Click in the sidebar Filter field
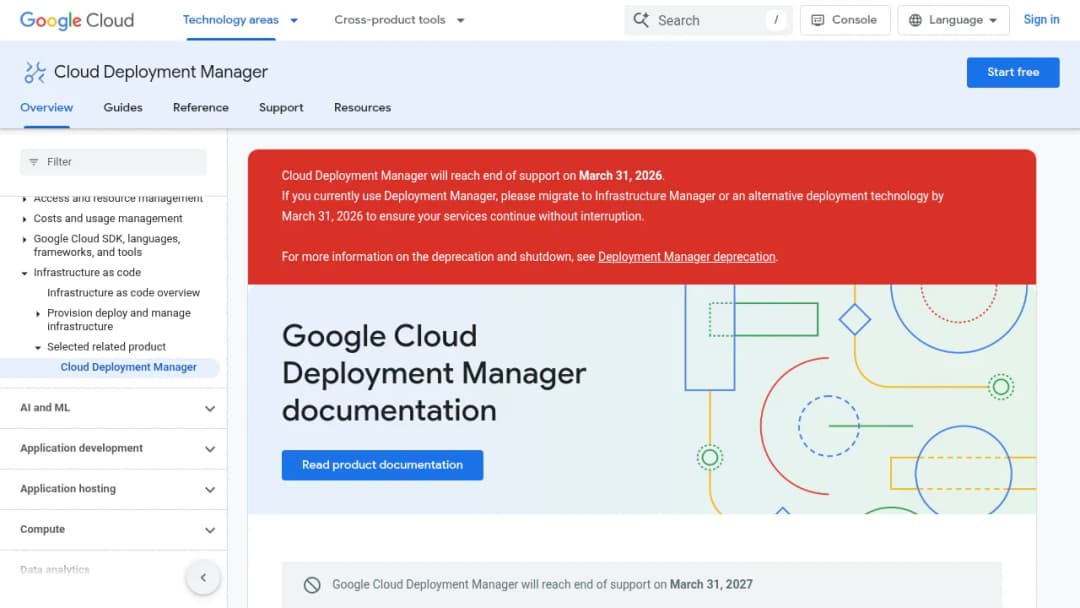Screen dimensions: 1080x608 [113, 162]
